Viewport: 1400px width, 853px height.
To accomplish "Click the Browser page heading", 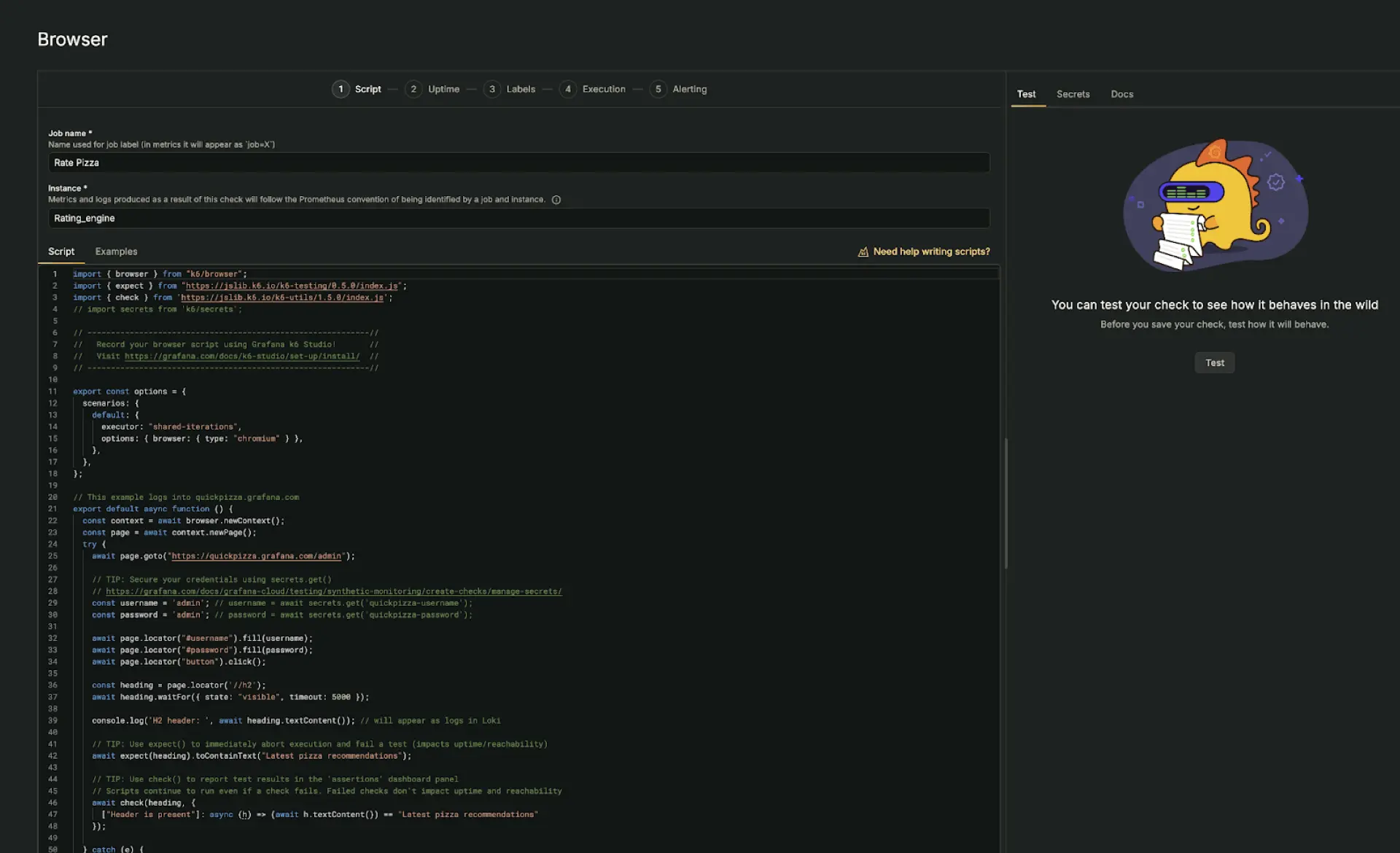I will [72, 39].
